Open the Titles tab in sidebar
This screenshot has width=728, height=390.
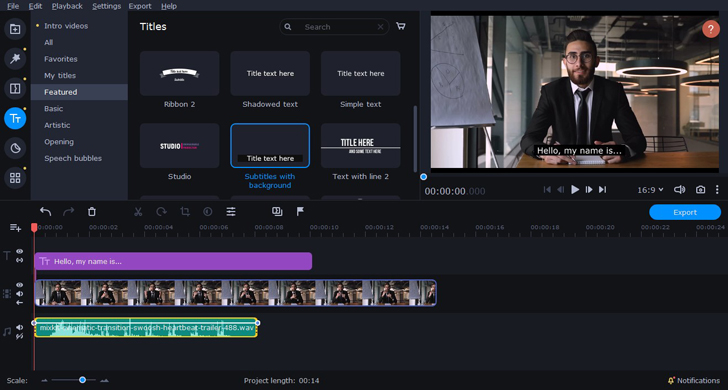click(15, 118)
